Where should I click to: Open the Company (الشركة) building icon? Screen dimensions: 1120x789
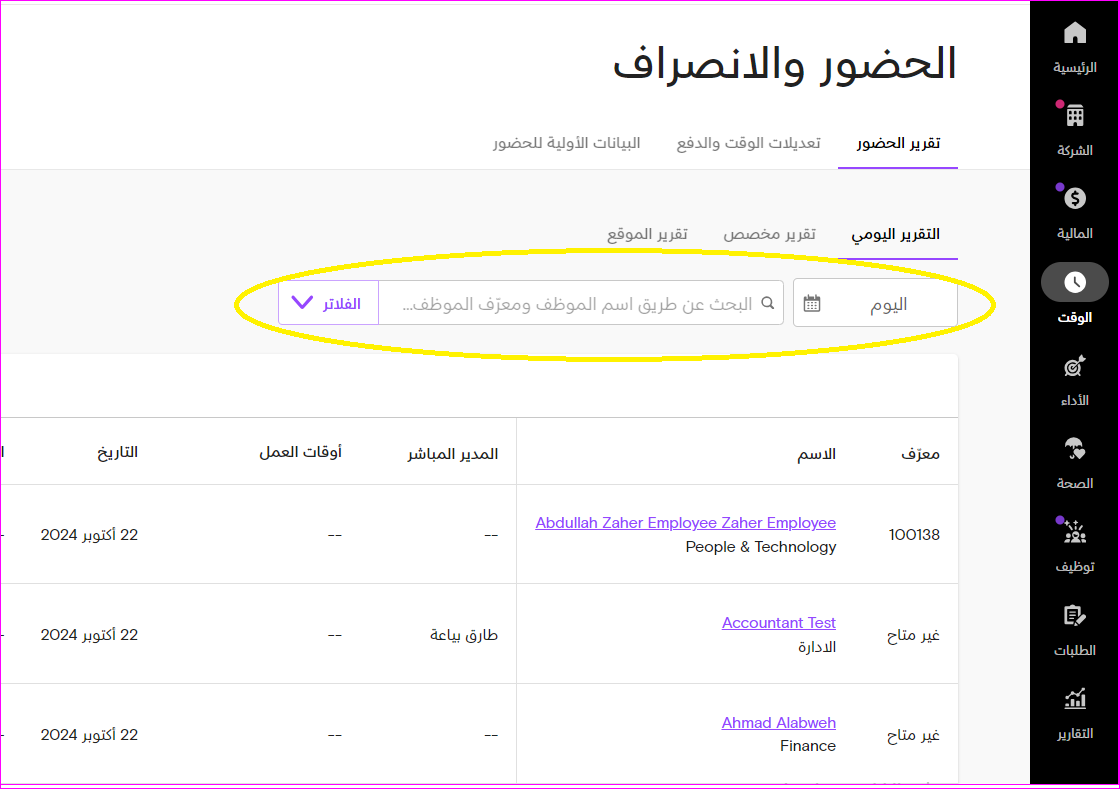click(1075, 116)
